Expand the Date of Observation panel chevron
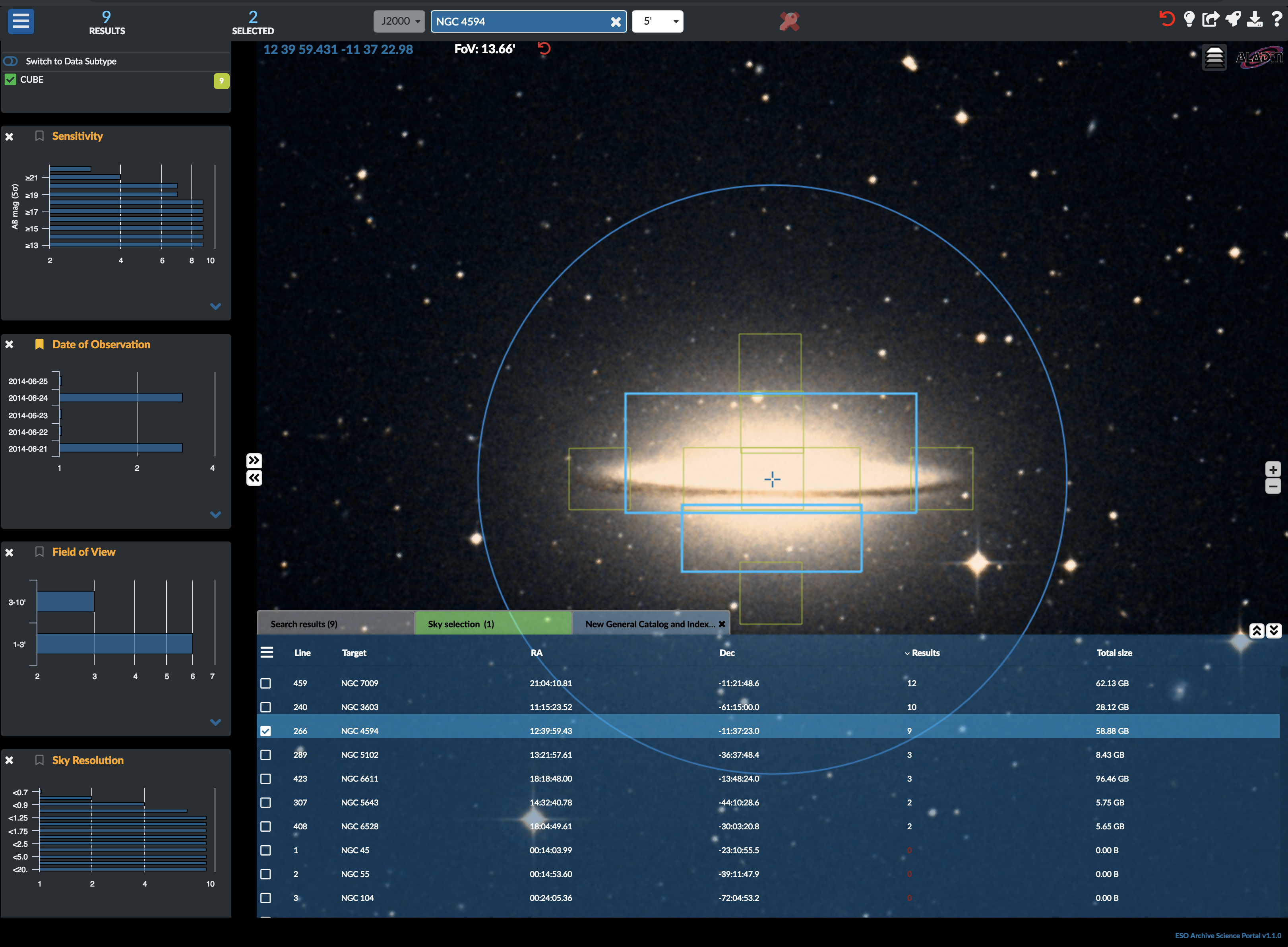This screenshot has height=947, width=1288. [x=215, y=514]
